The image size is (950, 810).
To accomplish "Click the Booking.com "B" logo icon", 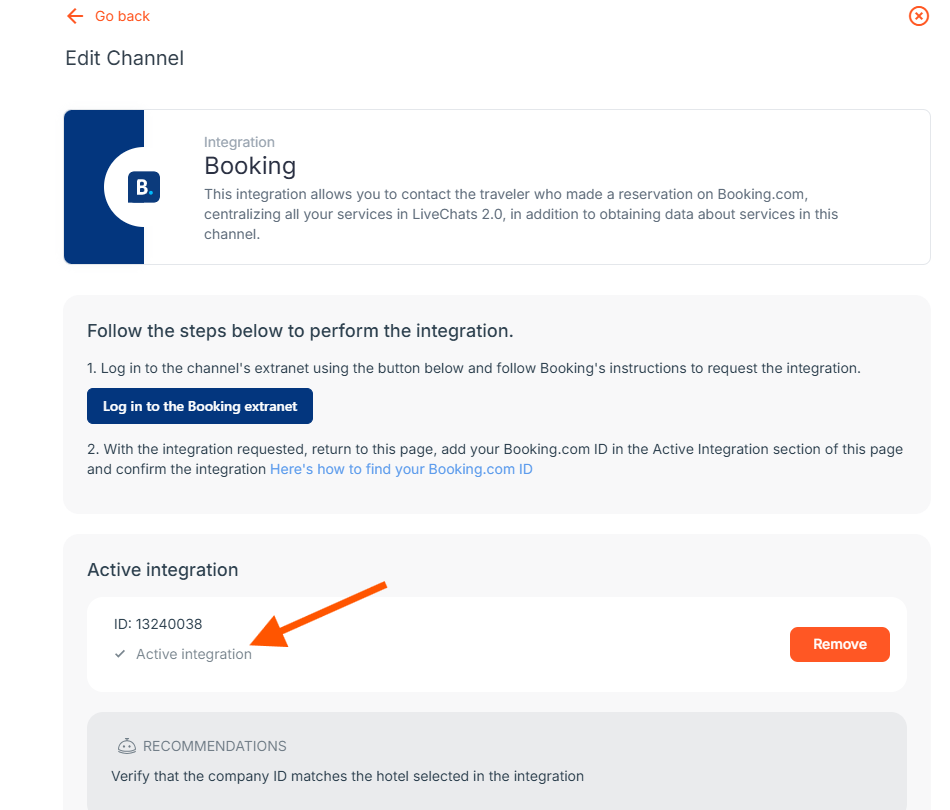I will (144, 187).
